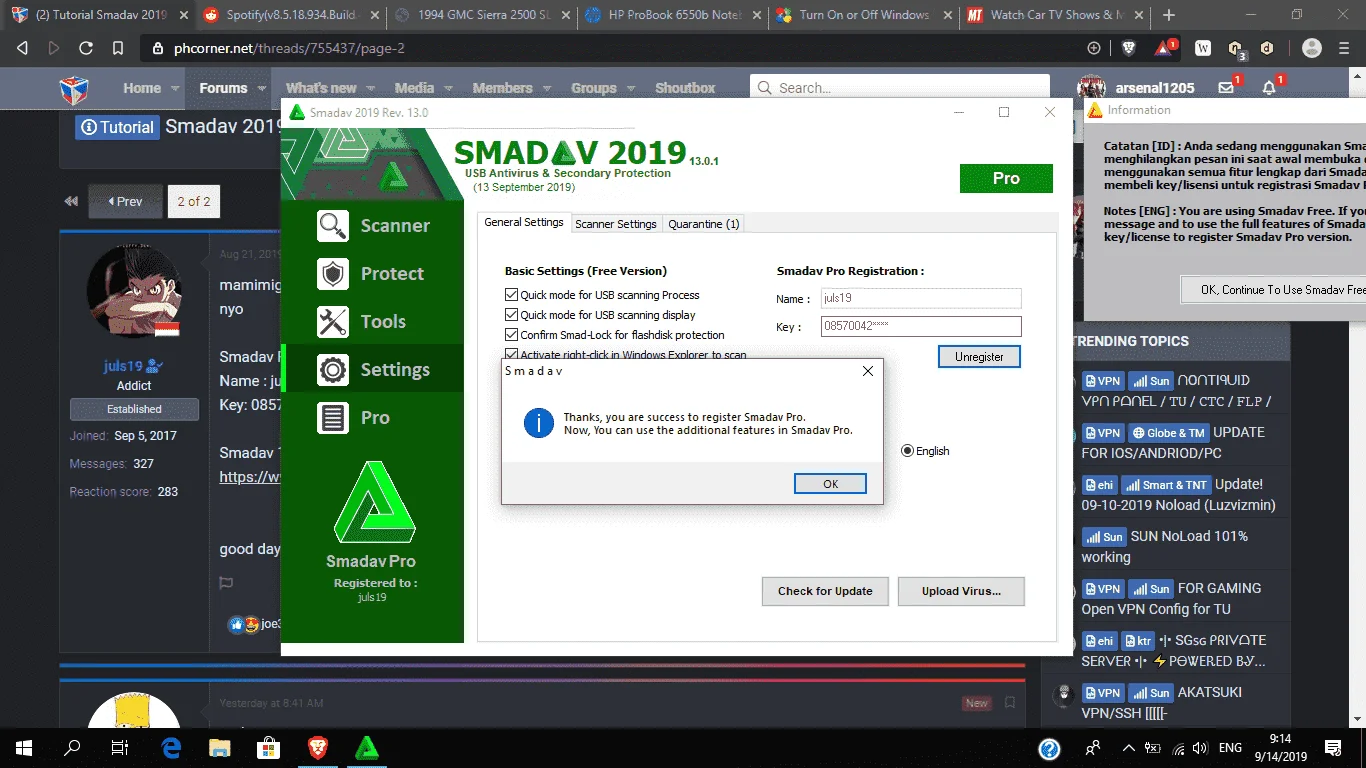This screenshot has width=1366, height=768.
Task: Toggle Quick mode for USB scanning display
Action: pos(512,315)
